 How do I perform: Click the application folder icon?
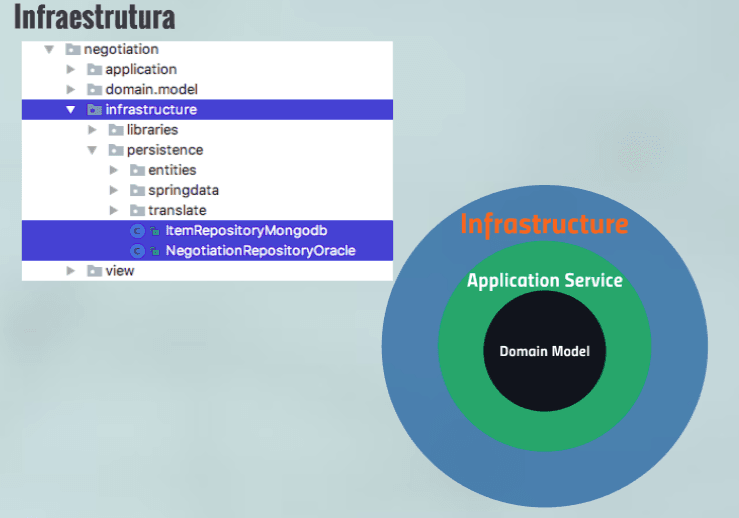tap(95, 70)
